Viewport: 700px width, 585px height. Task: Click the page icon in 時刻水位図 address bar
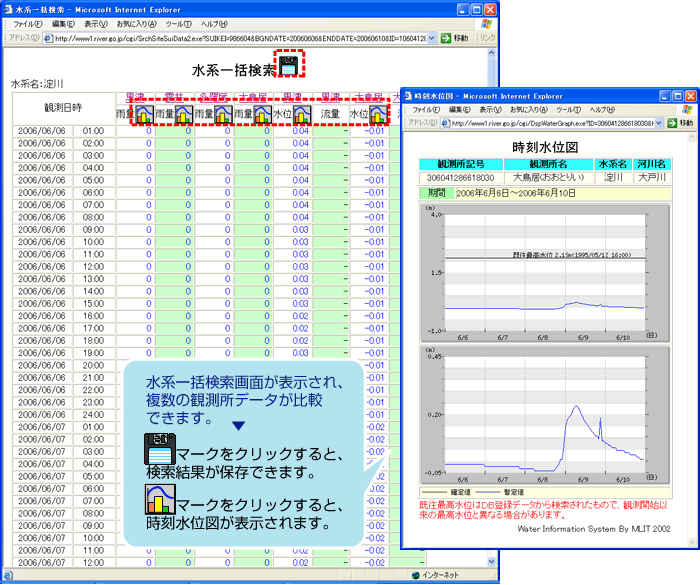pyautogui.click(x=443, y=123)
